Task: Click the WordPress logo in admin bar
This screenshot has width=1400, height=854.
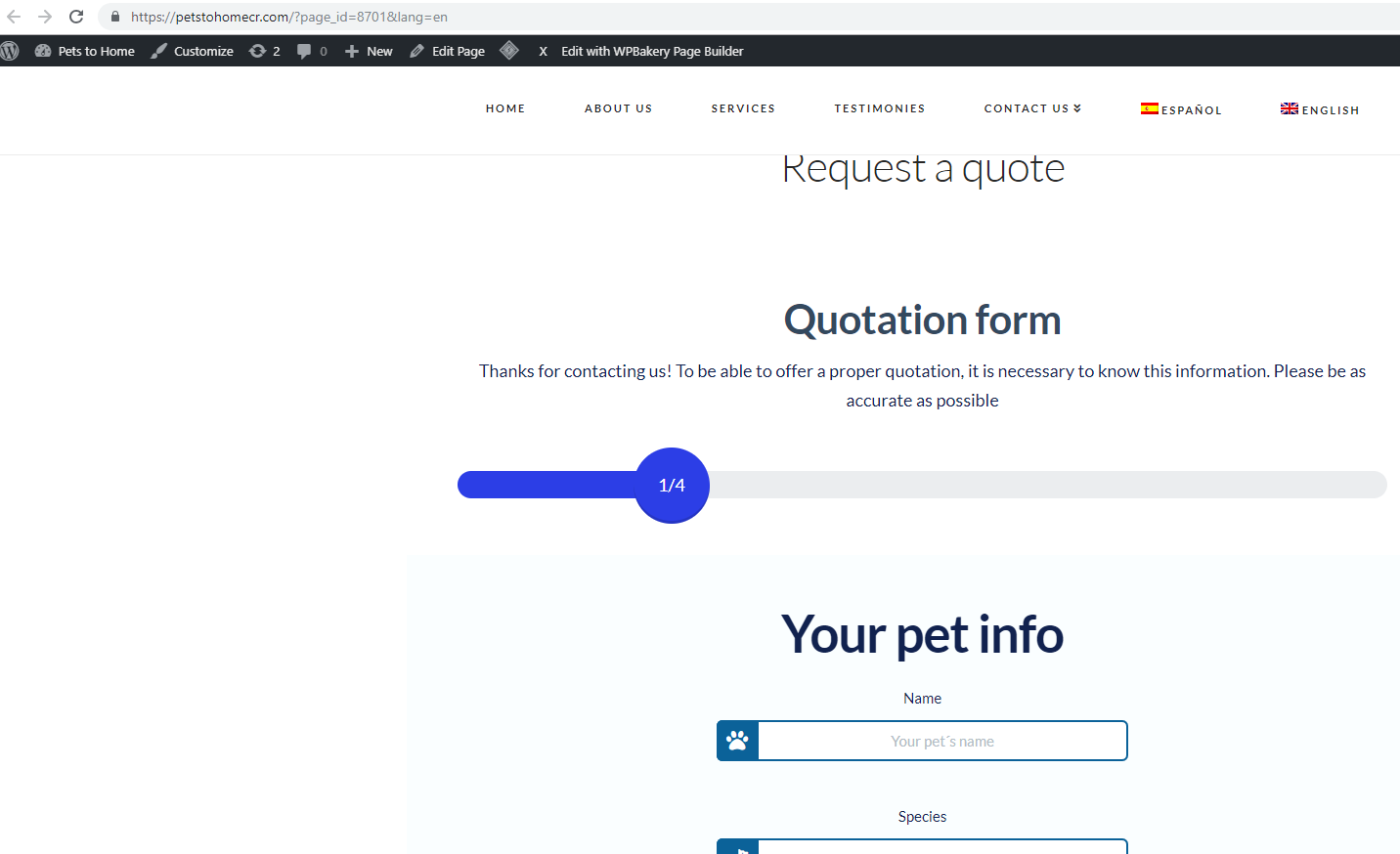Action: pos(10,51)
